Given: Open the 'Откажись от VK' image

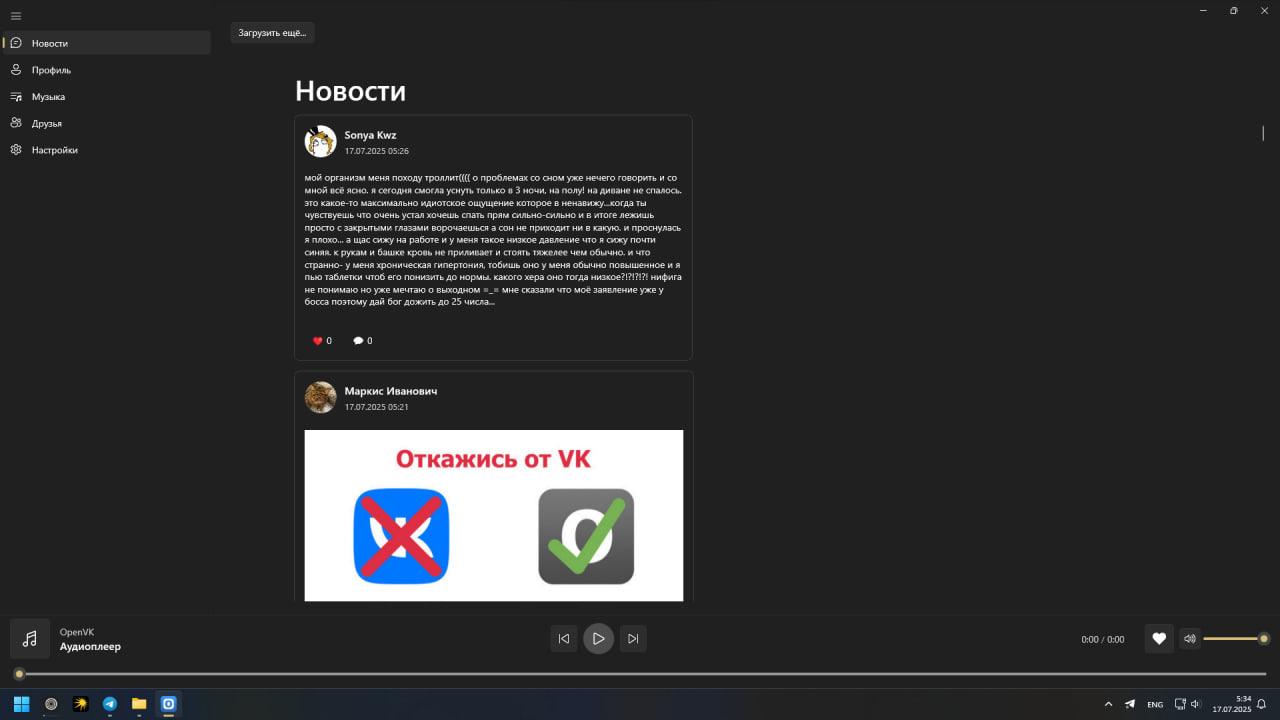Looking at the screenshot, I should point(494,515).
